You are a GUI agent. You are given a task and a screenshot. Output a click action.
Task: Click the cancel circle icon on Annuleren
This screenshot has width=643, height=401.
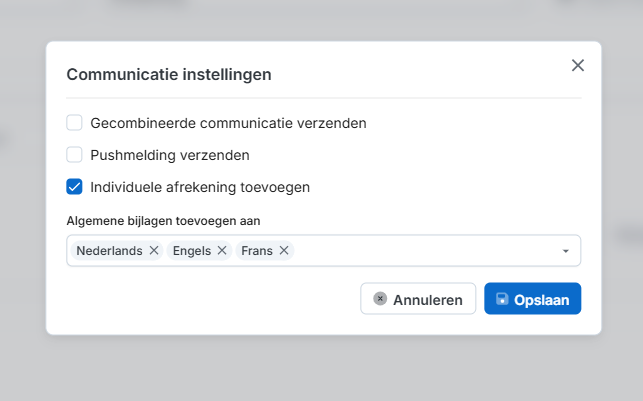[x=380, y=299]
